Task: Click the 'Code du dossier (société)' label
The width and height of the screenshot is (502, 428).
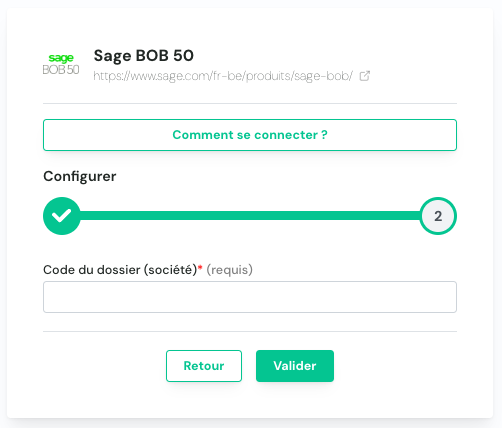Action: click(x=120, y=270)
